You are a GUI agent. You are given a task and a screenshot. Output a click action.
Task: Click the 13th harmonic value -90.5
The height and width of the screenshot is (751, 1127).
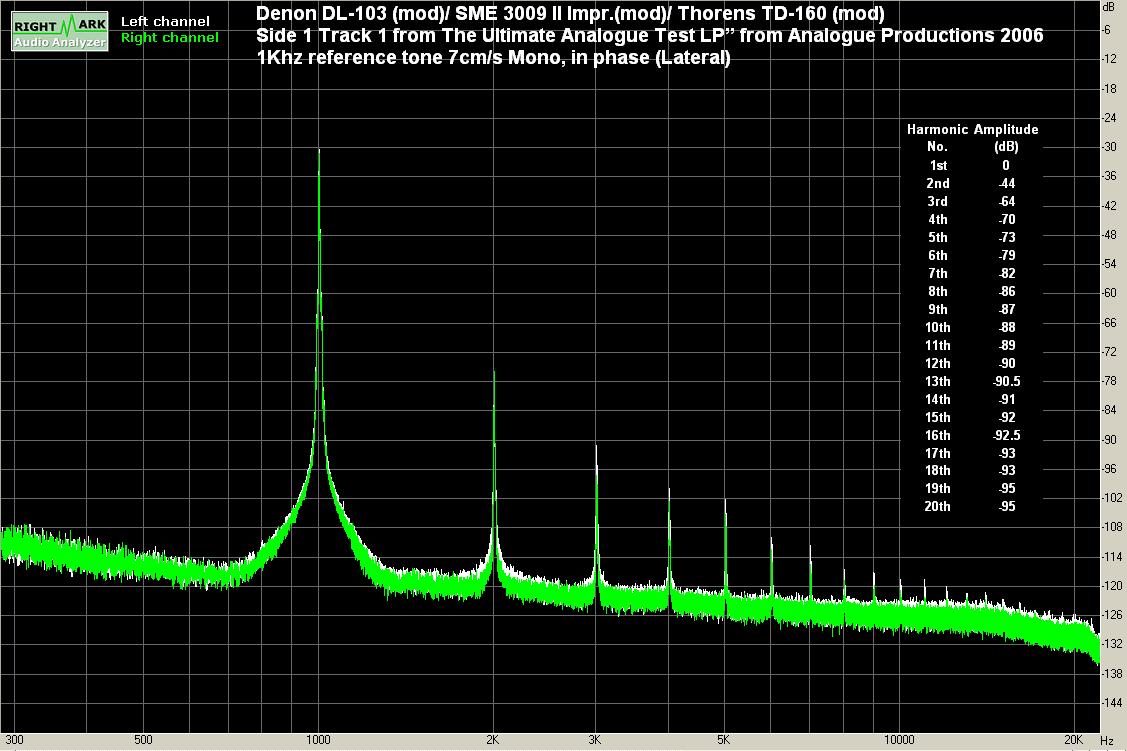pyautogui.click(x=1006, y=381)
